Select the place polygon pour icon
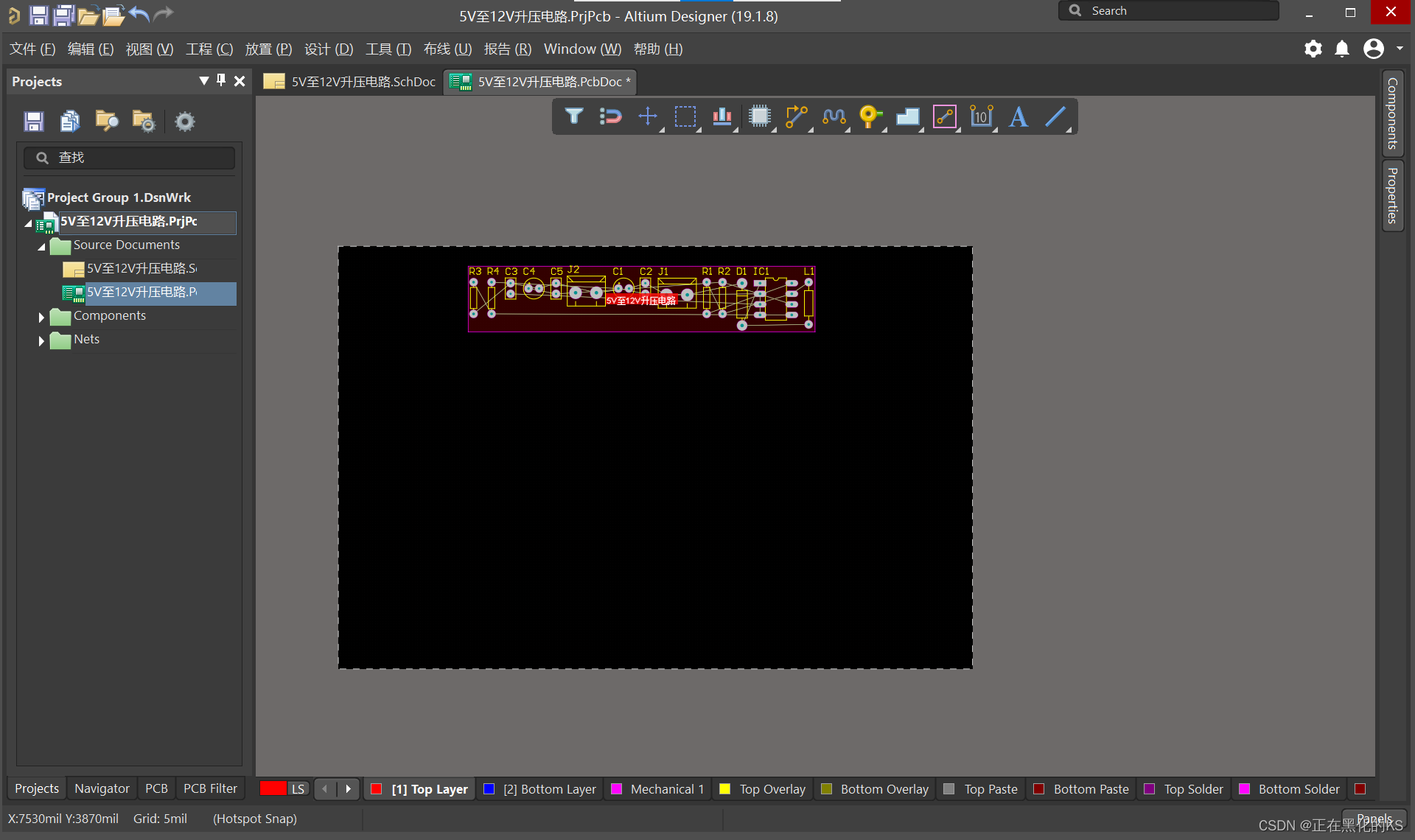The height and width of the screenshot is (840, 1415). point(907,116)
